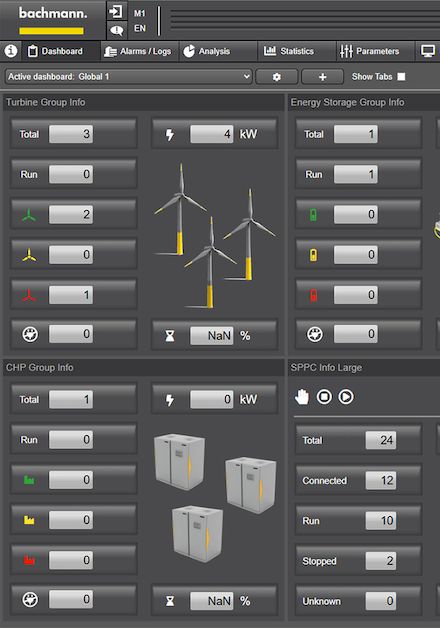Viewport: 440px width, 628px height.
Task: Expand the Active dashboard Global 1 dropdown
Action: tap(129, 76)
